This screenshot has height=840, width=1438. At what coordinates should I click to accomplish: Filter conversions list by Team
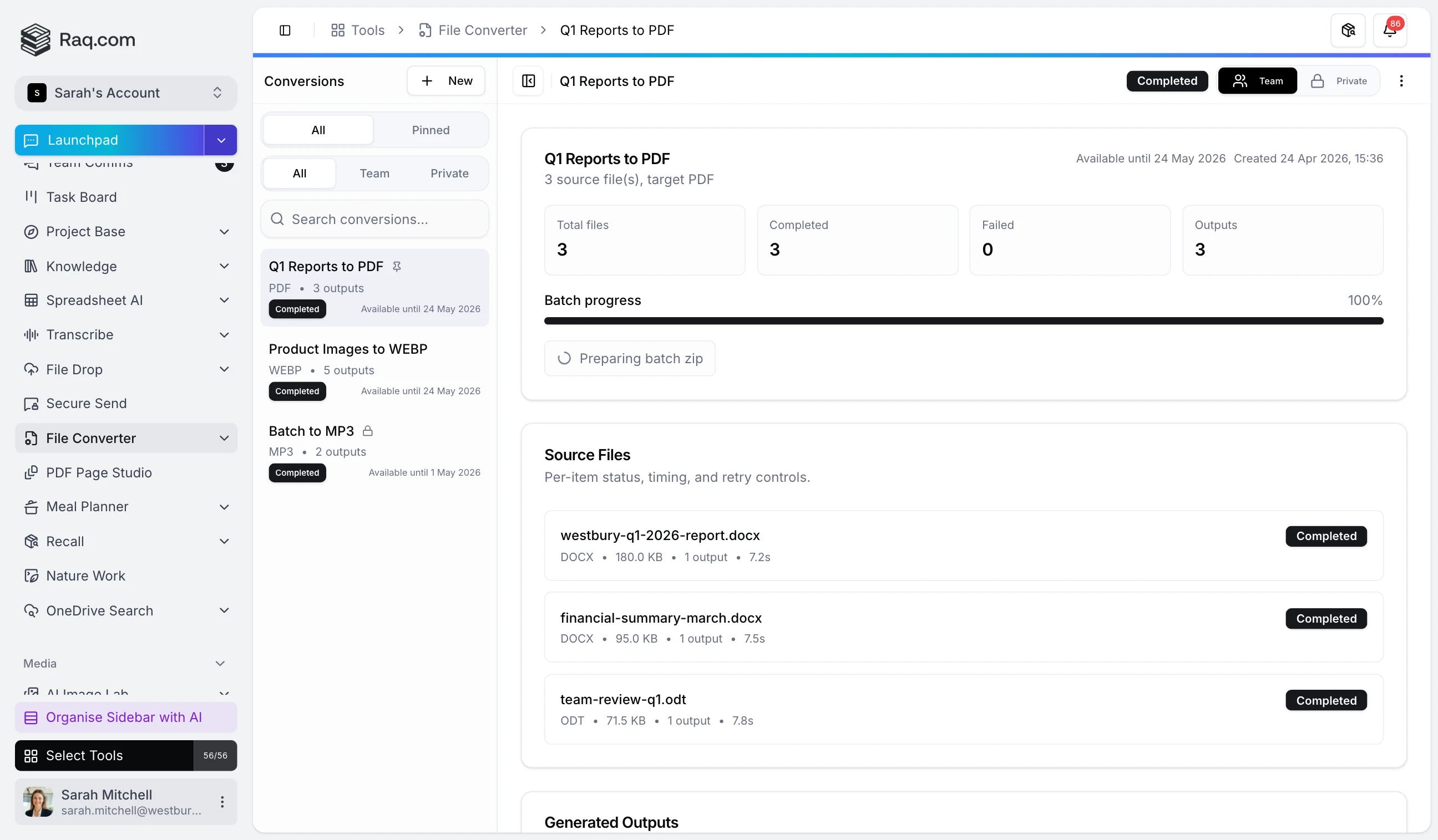click(374, 174)
